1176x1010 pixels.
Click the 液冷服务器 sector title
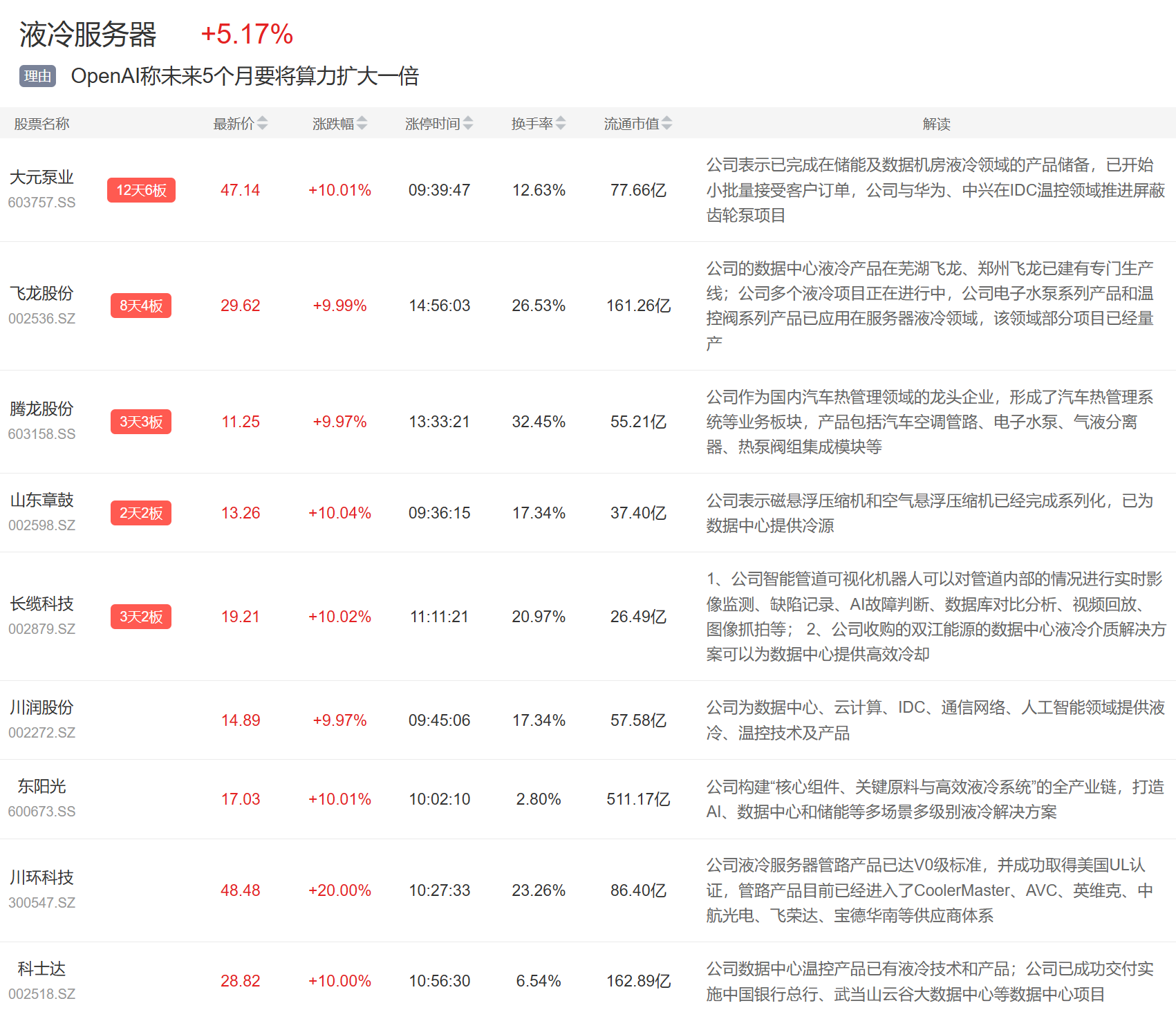click(x=88, y=35)
